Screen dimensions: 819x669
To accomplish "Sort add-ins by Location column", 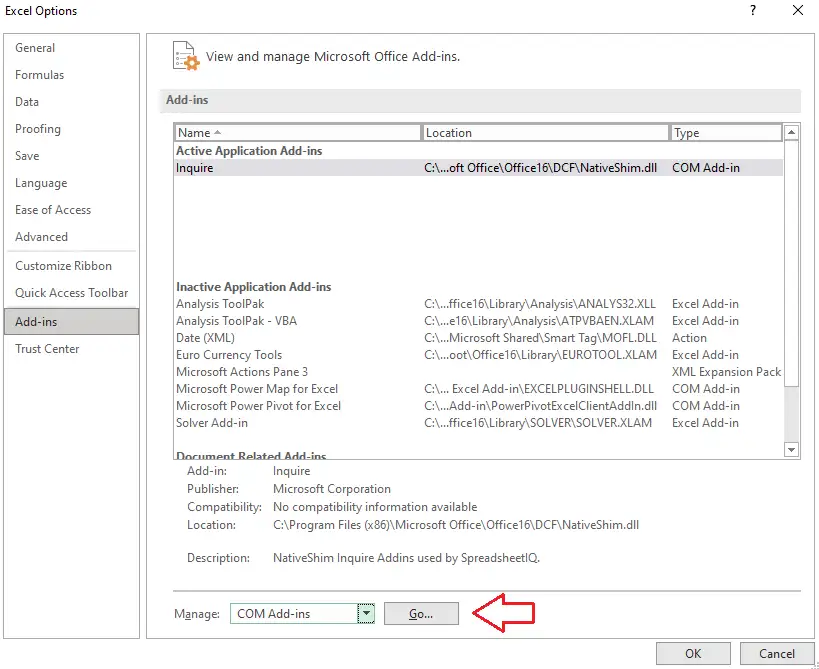I will coord(545,133).
